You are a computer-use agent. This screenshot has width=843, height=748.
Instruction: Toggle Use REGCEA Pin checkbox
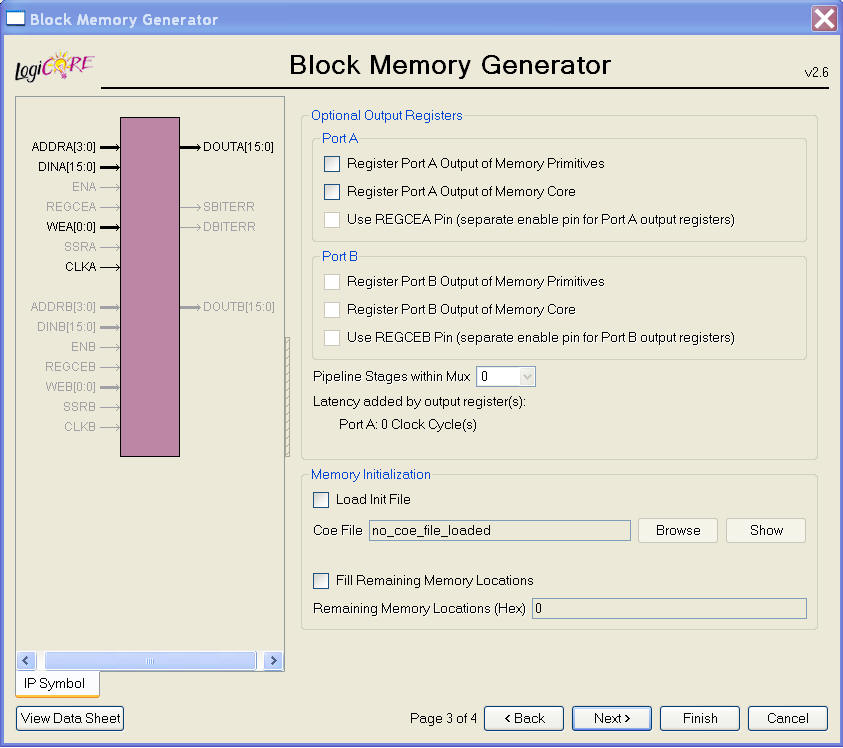[x=332, y=220]
